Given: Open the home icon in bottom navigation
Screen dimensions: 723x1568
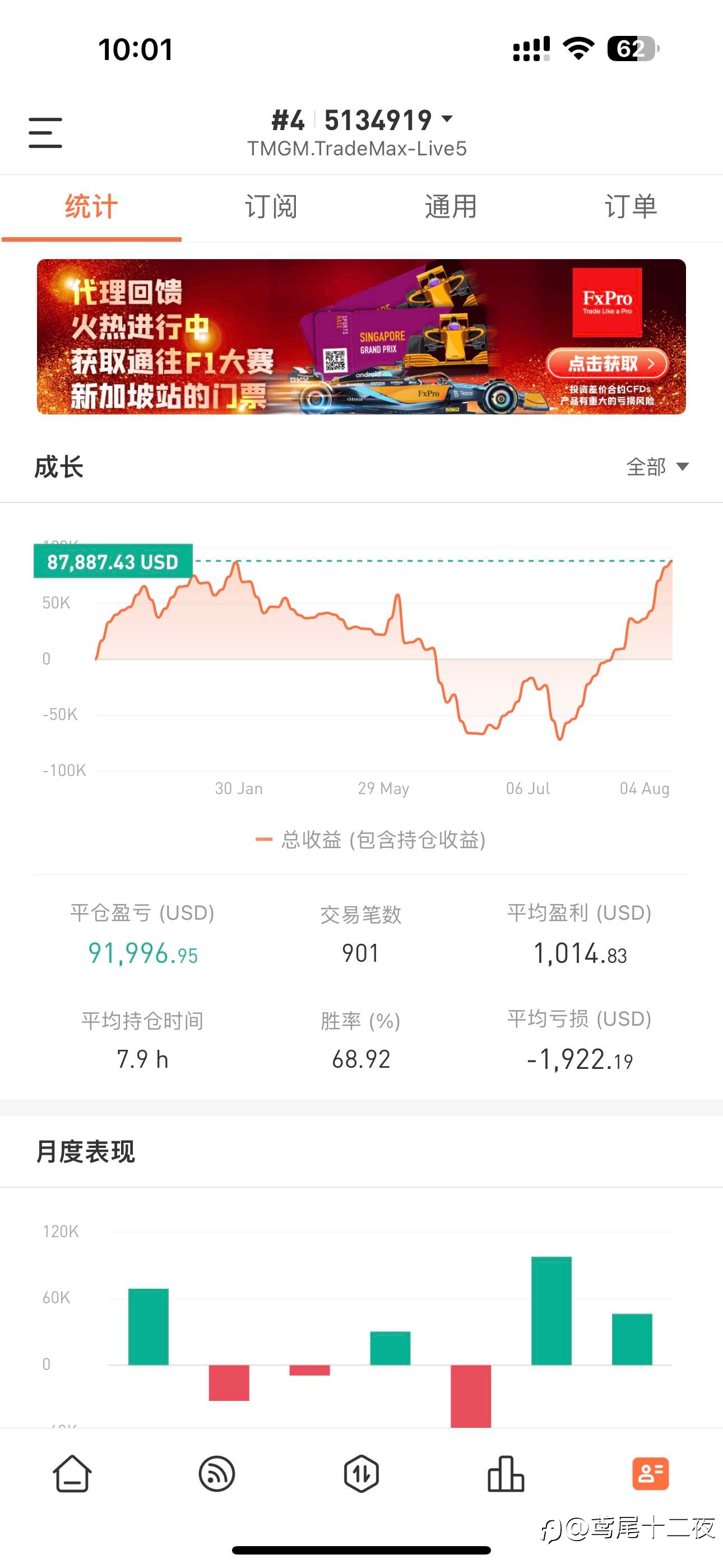Looking at the screenshot, I should point(72,1474).
